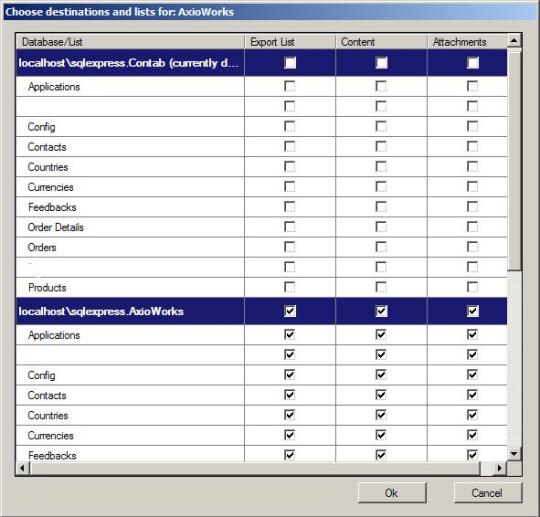
Task: Uncheck Content for AxioWorks Config
Action: point(381,375)
